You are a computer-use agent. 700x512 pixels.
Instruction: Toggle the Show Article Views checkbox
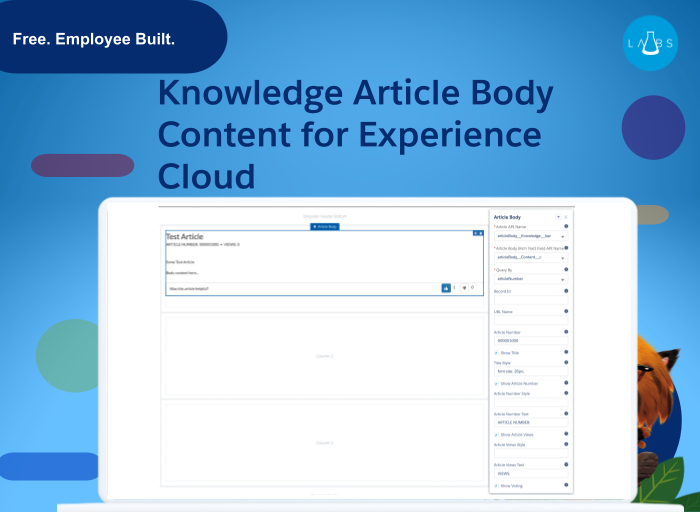click(497, 434)
